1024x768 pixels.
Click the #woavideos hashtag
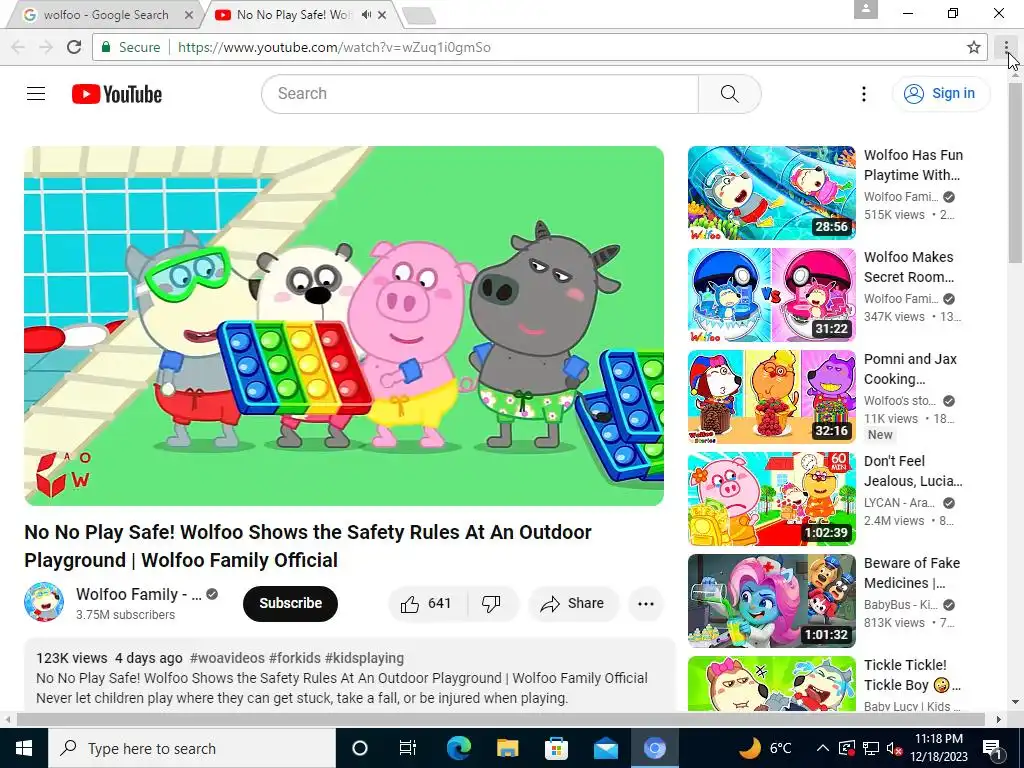click(227, 658)
